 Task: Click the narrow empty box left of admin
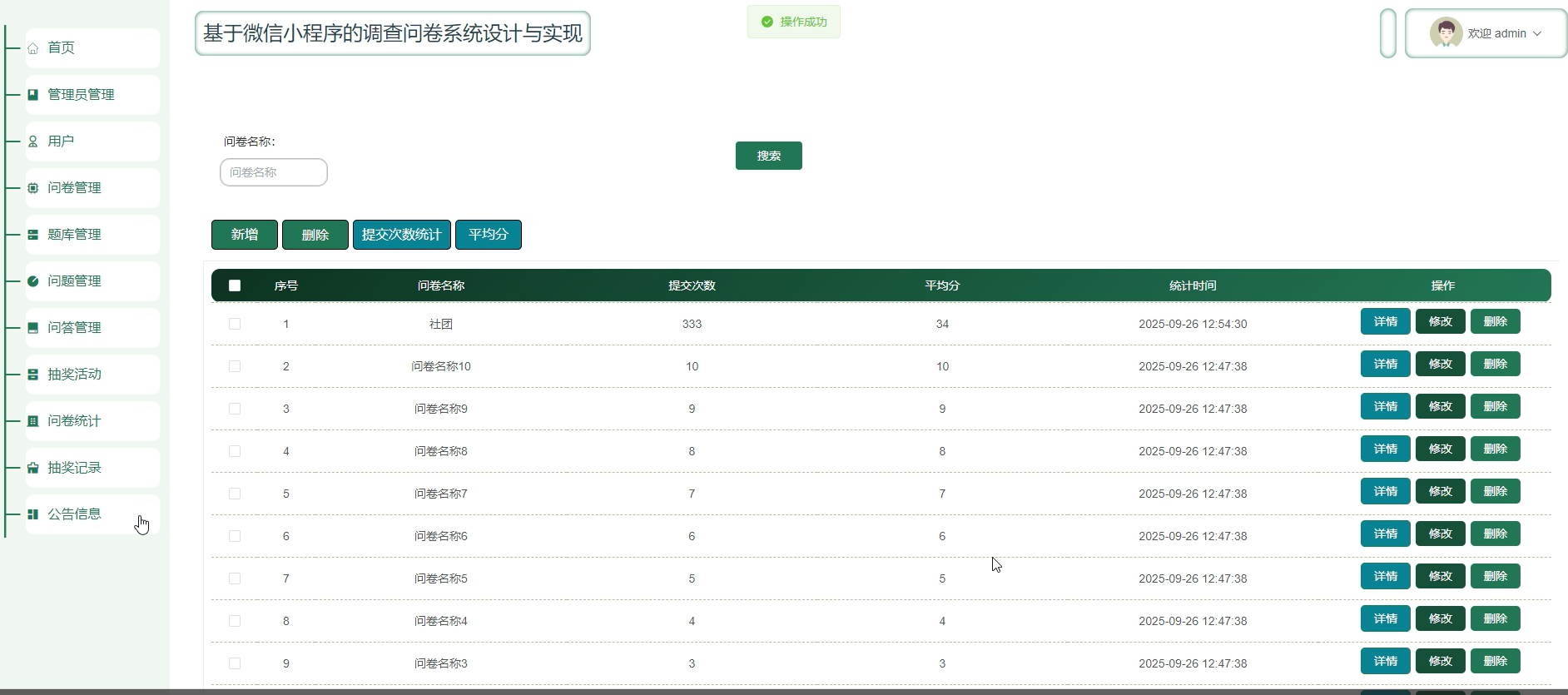click(1388, 33)
